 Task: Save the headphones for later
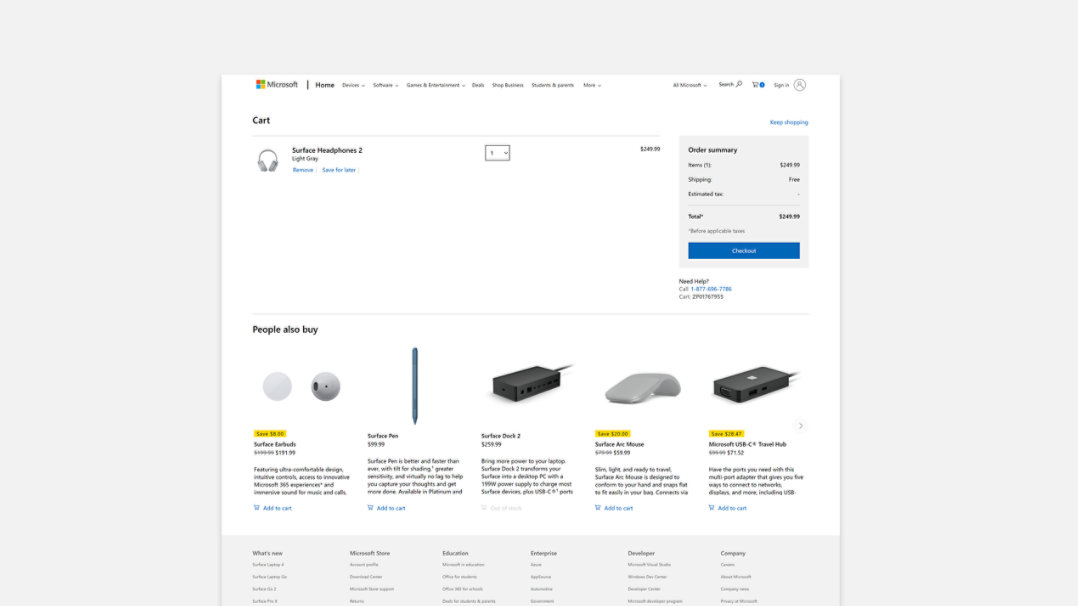(x=339, y=170)
